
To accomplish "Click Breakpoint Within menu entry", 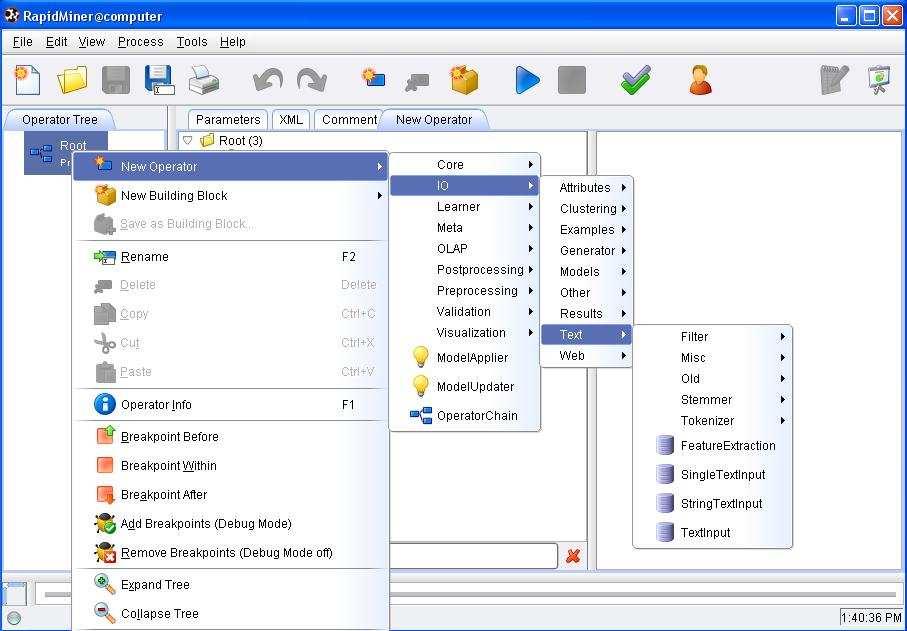I will (231, 466).
